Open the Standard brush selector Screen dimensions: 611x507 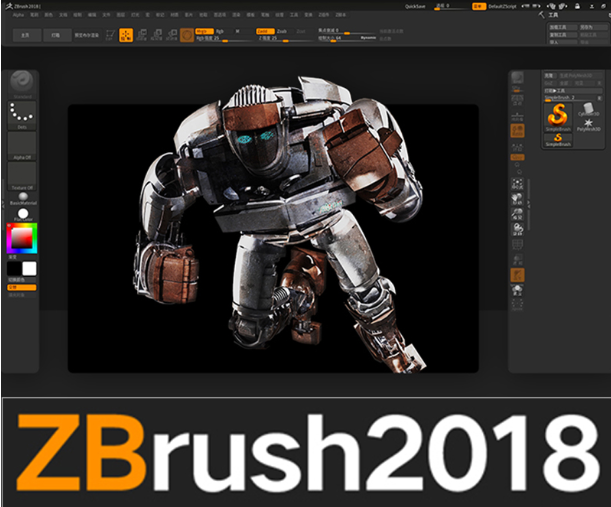coord(22,85)
